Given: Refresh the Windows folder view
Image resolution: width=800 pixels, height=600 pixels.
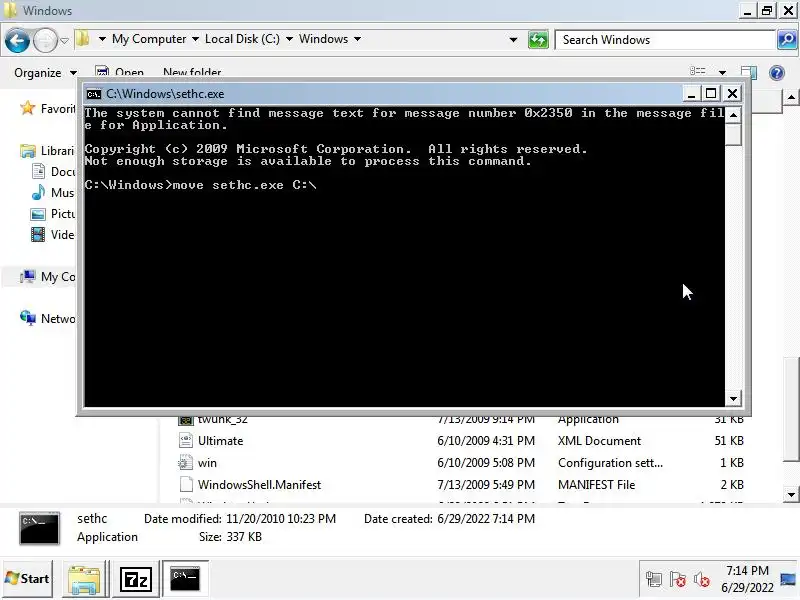Looking at the screenshot, I should tap(538, 40).
